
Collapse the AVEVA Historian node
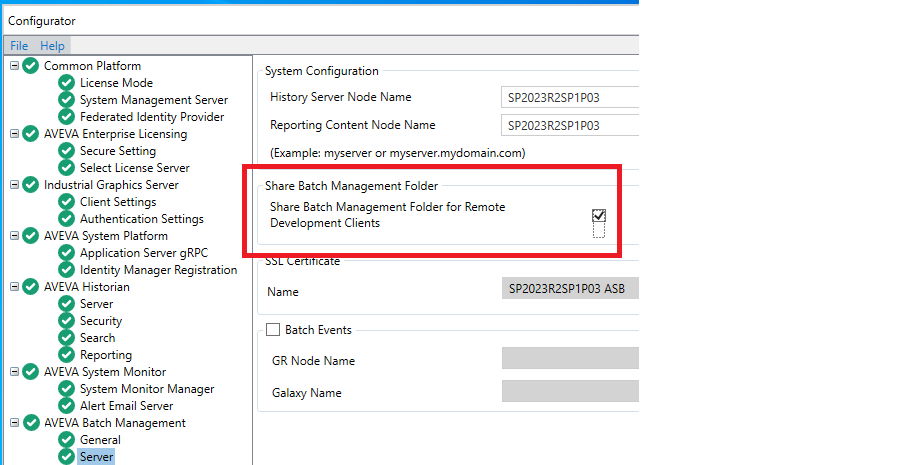pyautogui.click(x=14, y=287)
